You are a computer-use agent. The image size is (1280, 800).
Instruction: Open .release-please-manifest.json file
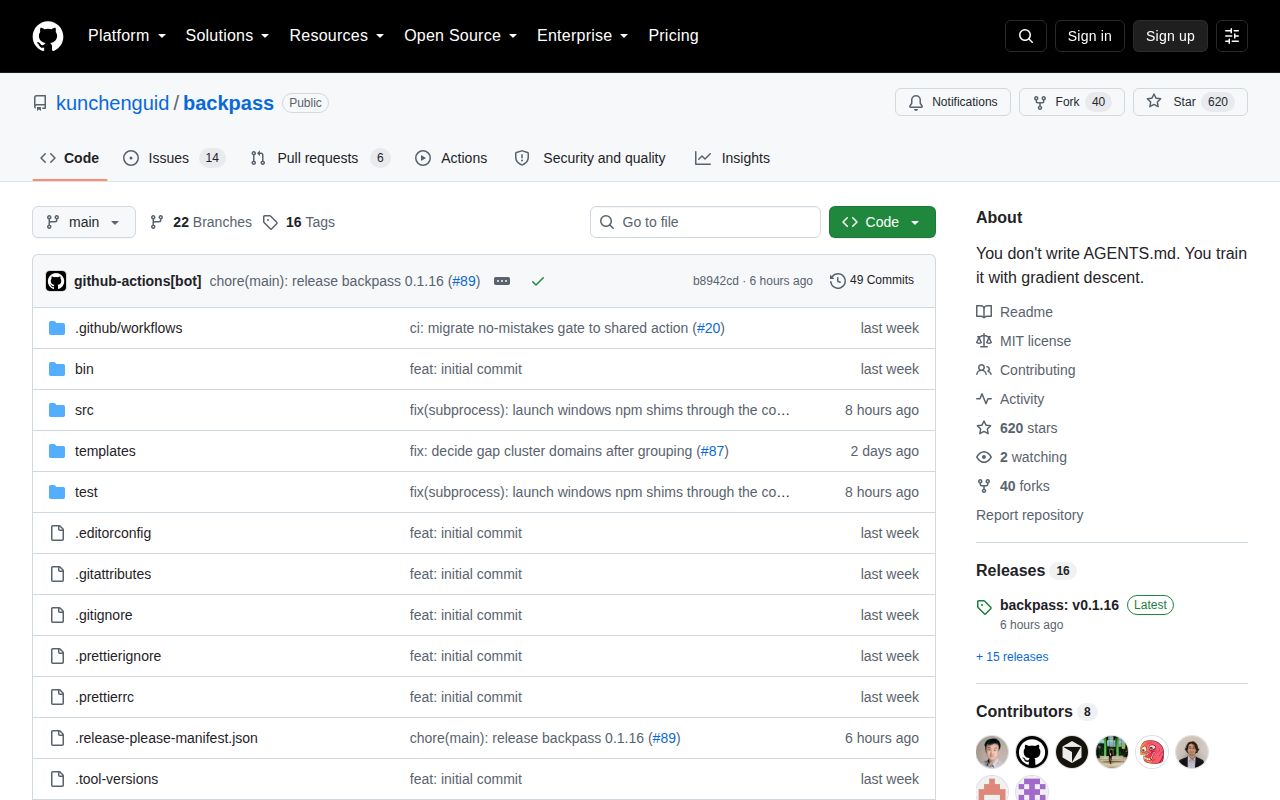click(x=166, y=738)
